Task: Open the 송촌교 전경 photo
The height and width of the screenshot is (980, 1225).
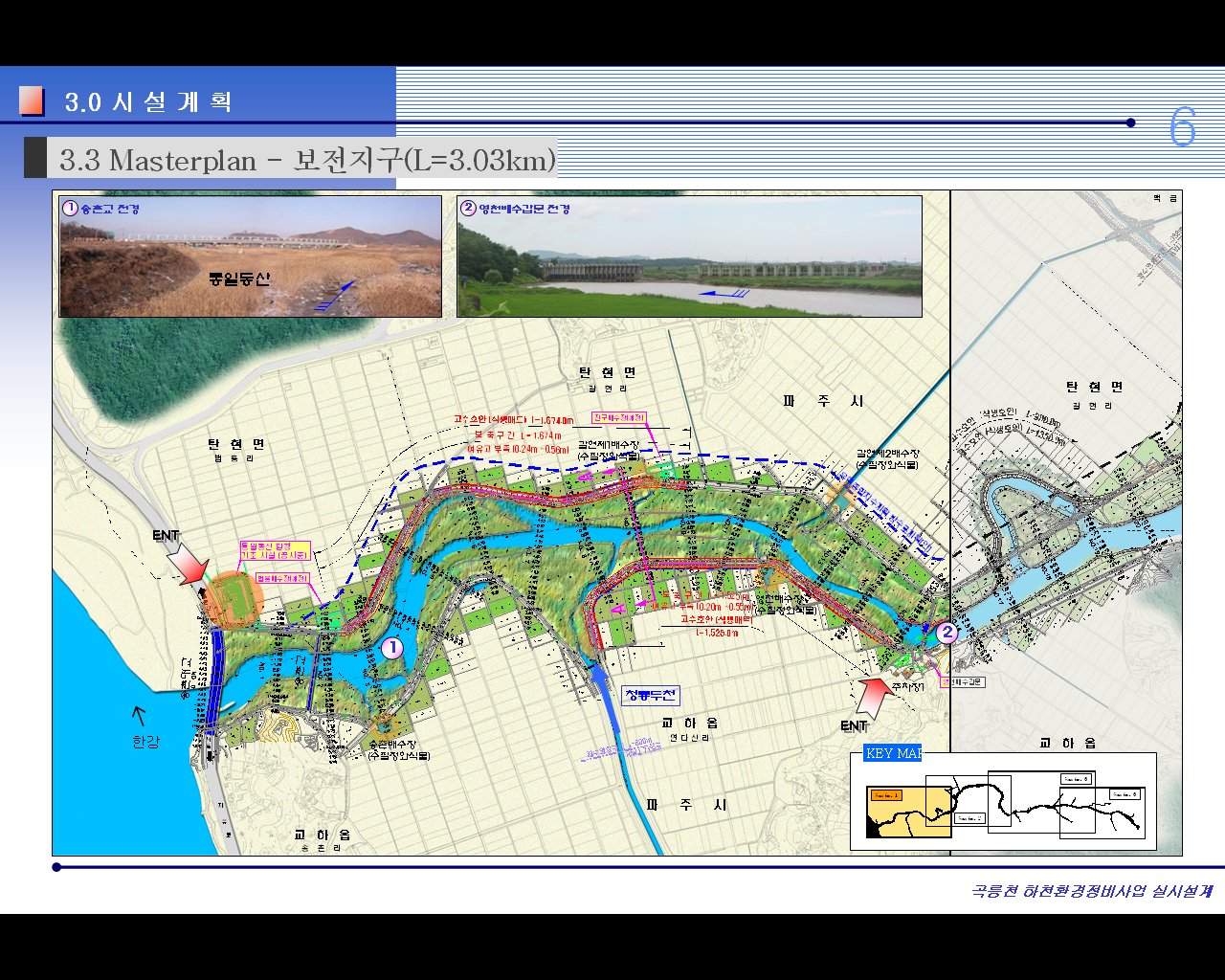Action: click(x=251, y=256)
